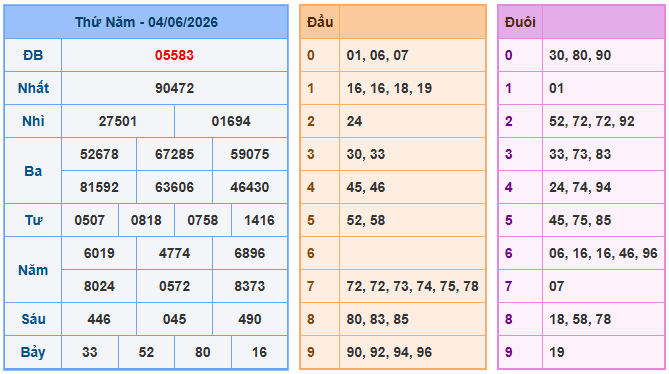669x374 pixels.
Task: Select Năm prize number 6019
Action: click(x=99, y=253)
